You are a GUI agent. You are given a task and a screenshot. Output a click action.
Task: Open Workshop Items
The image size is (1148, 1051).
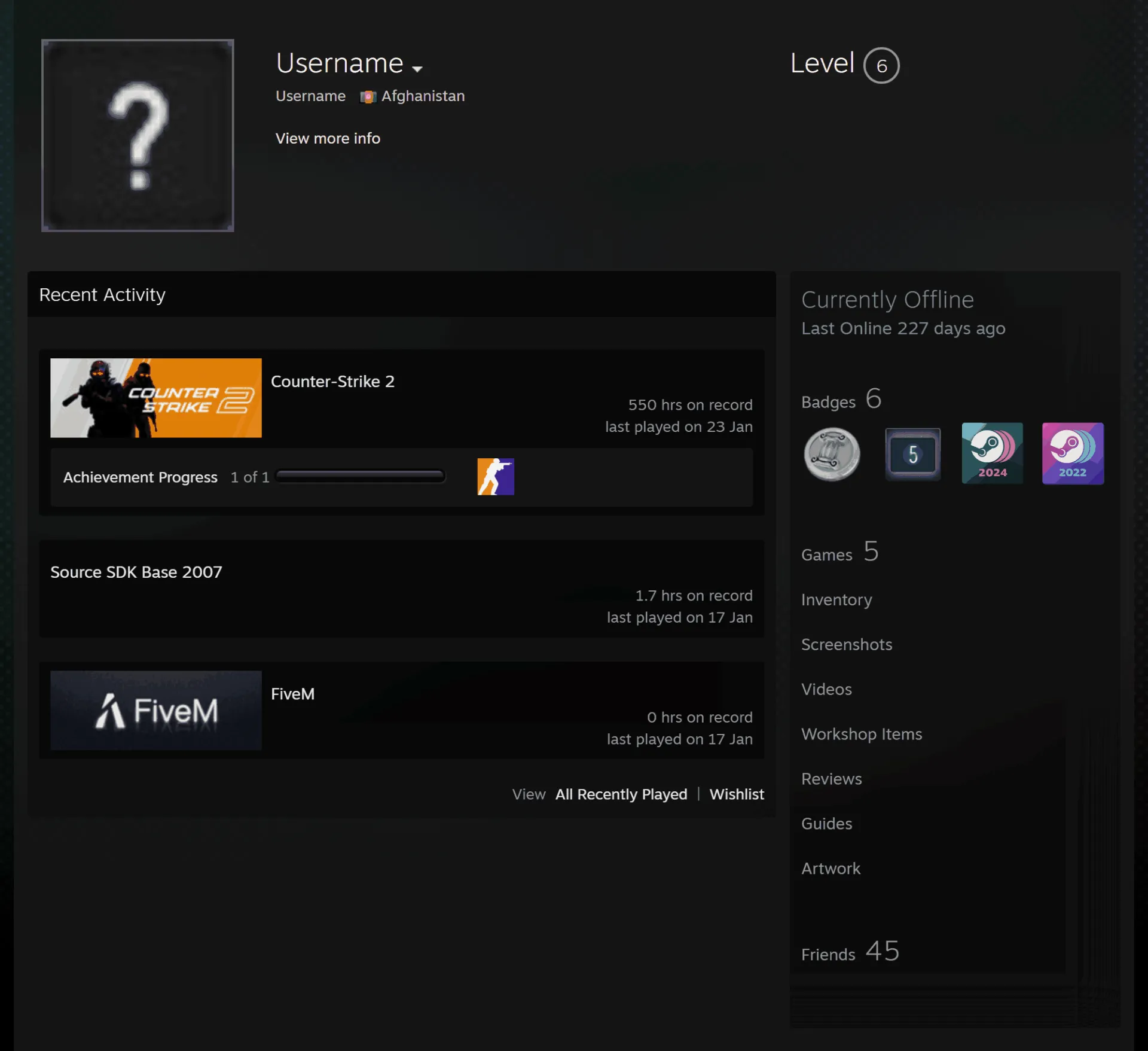[x=862, y=734]
